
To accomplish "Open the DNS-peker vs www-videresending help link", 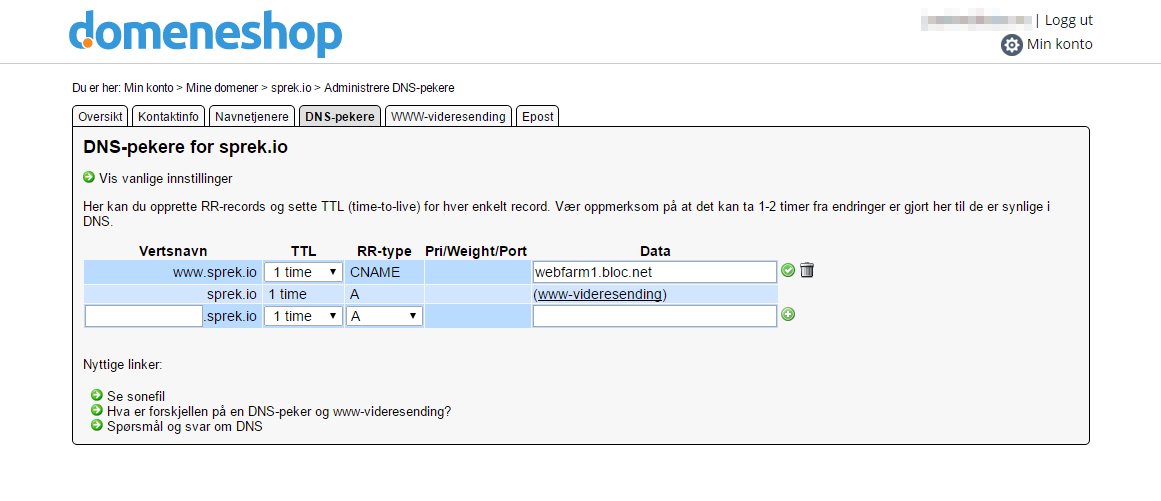I will [x=279, y=411].
